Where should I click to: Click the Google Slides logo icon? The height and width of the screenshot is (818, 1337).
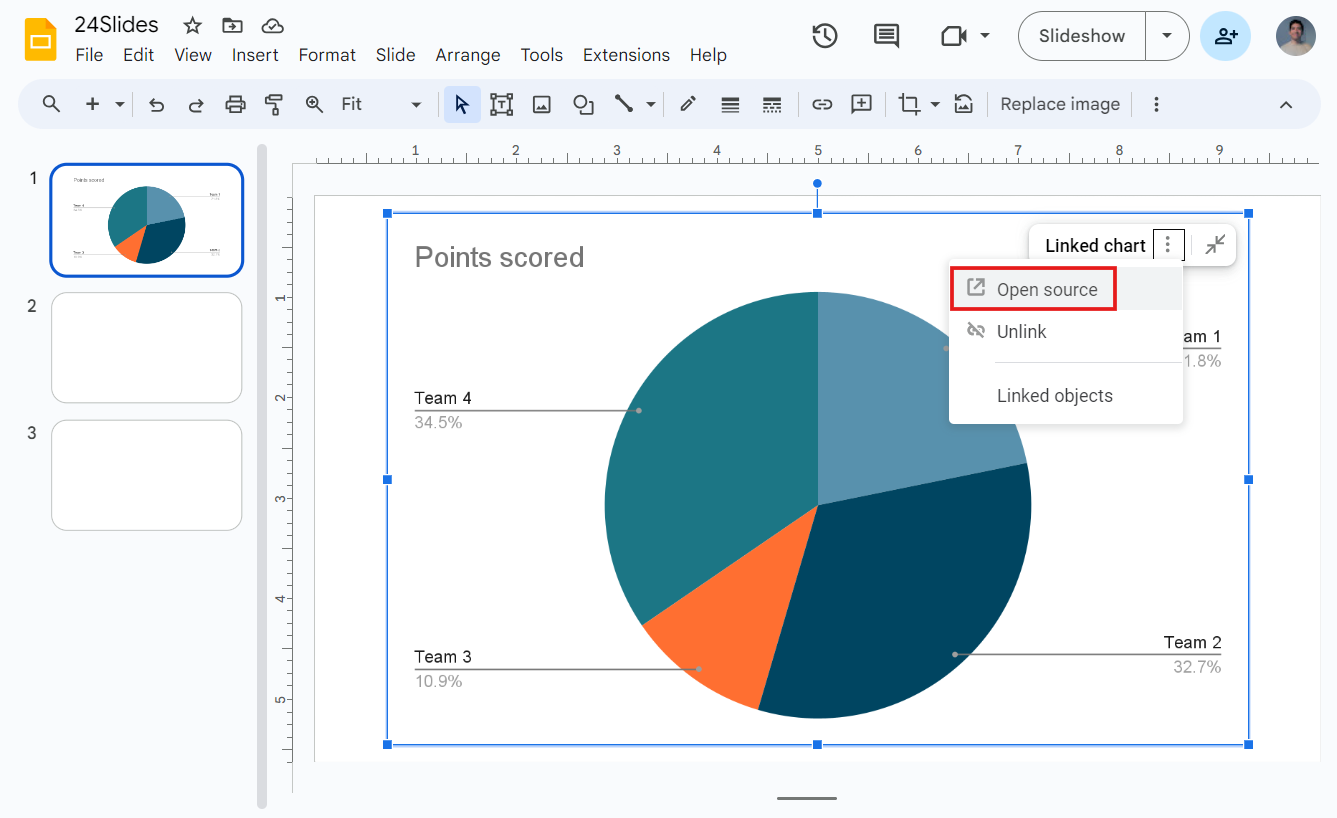(41, 39)
